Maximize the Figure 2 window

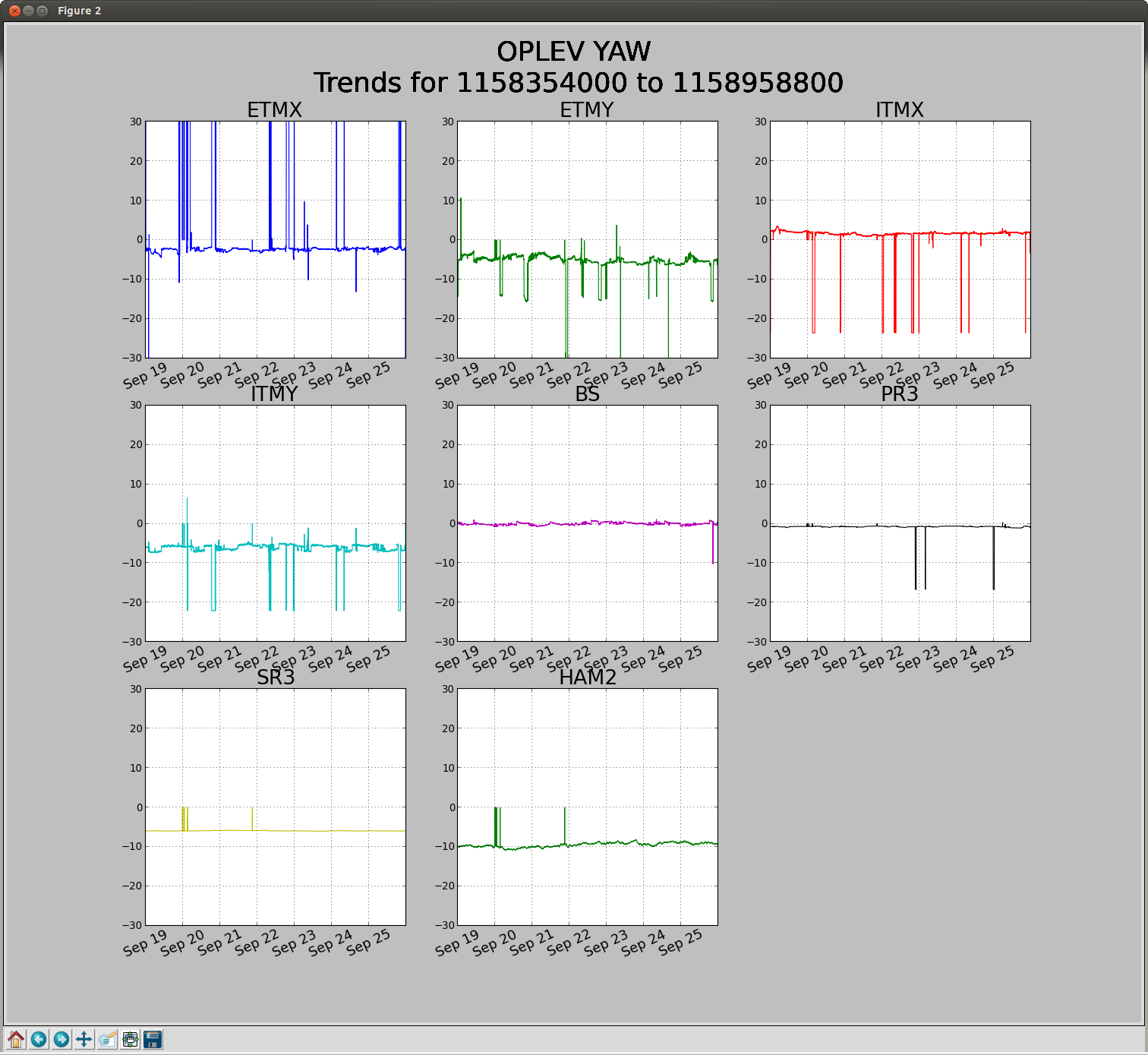(x=43, y=11)
